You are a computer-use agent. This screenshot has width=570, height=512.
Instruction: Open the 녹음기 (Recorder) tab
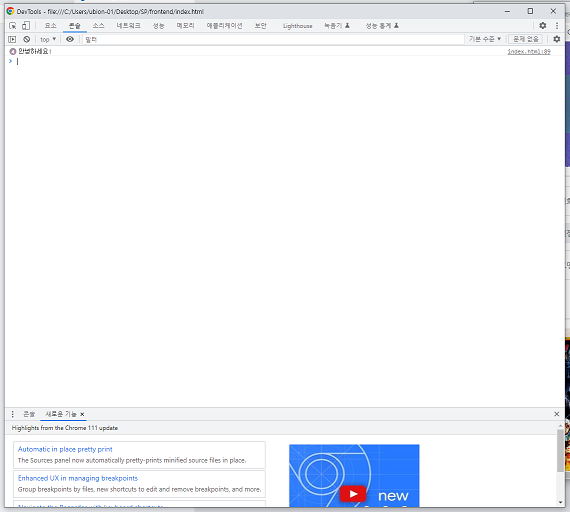(337, 26)
